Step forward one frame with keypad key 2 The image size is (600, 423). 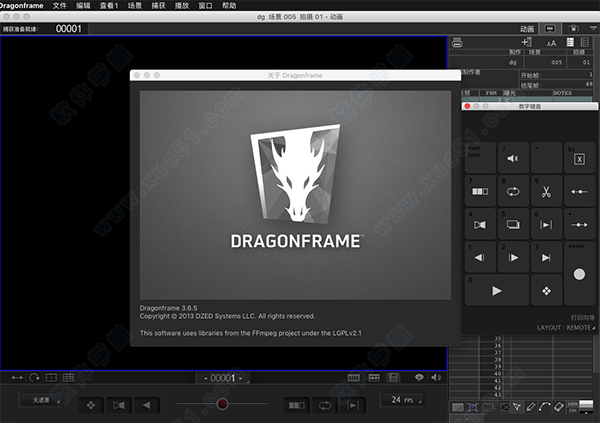coord(513,257)
